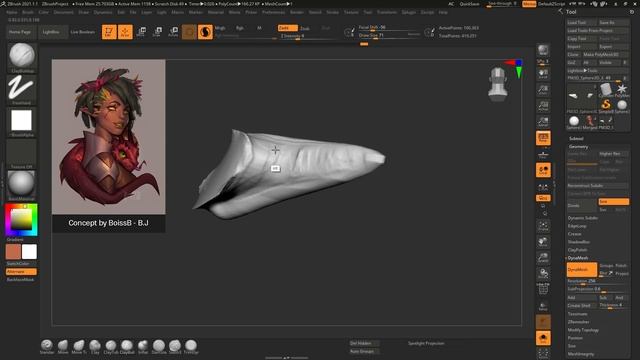Screen dimensions: 640x360
Task: Open the Brush menu
Action: coord(28,13)
